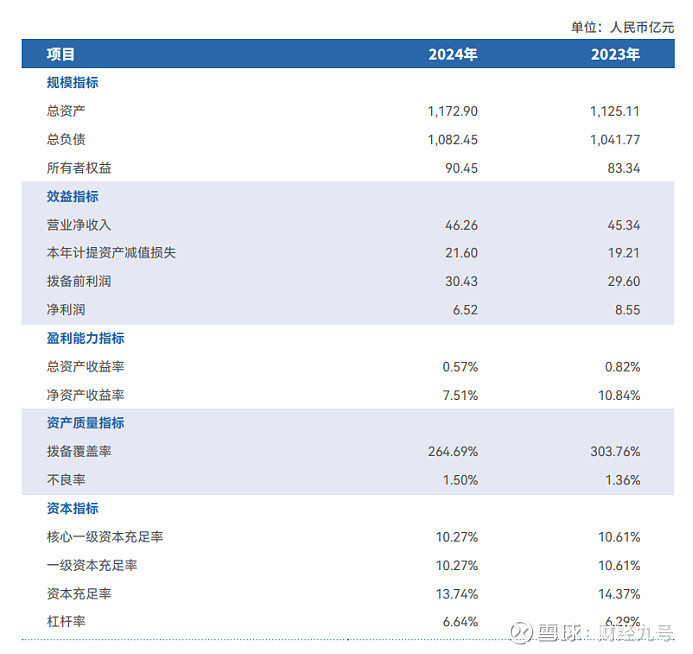Select the 83.34 equity value
The width and height of the screenshot is (693, 654).
[x=624, y=168]
